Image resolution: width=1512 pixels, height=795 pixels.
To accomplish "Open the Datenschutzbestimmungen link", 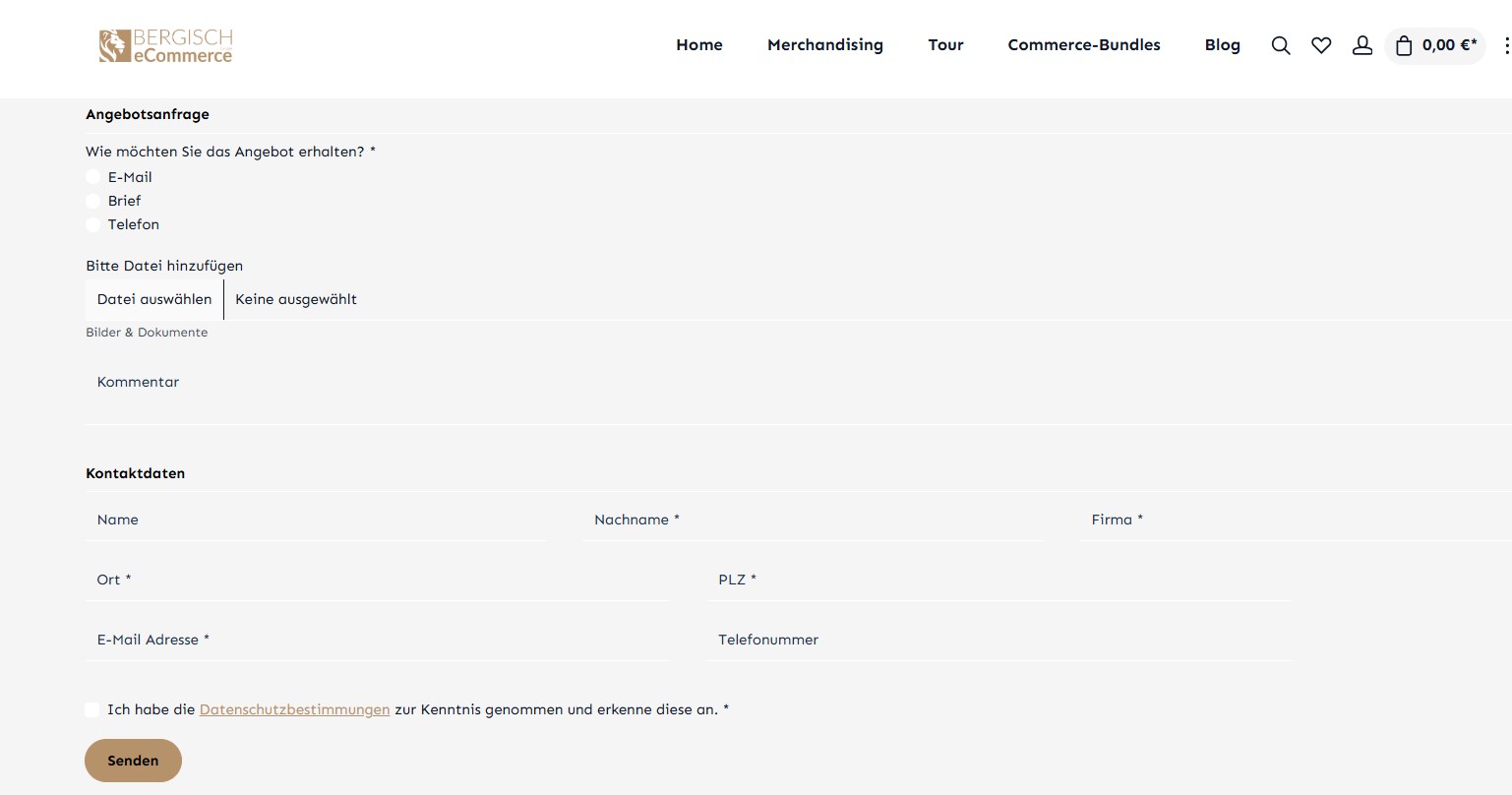I will [x=294, y=709].
